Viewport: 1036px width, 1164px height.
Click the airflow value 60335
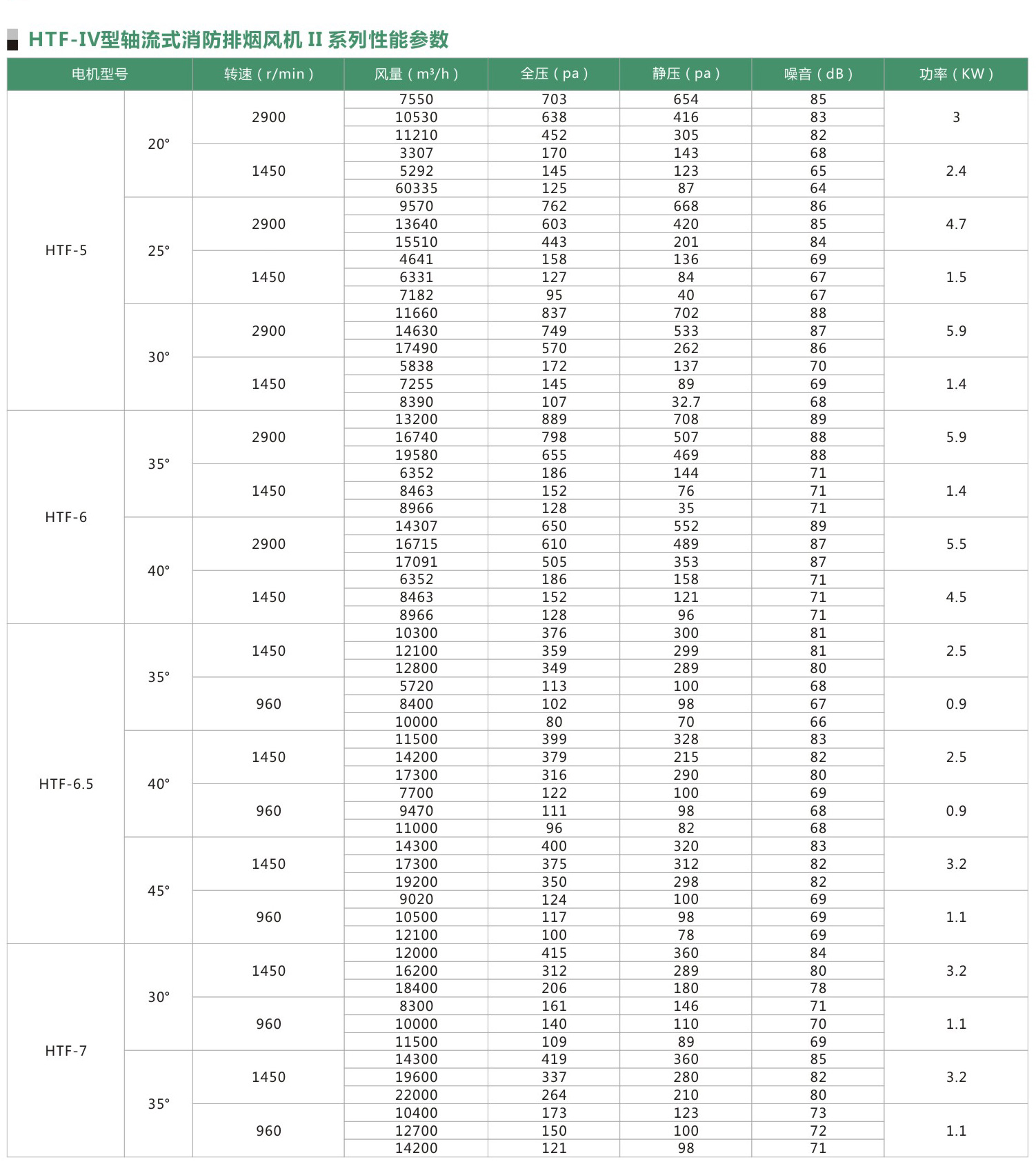click(x=417, y=188)
